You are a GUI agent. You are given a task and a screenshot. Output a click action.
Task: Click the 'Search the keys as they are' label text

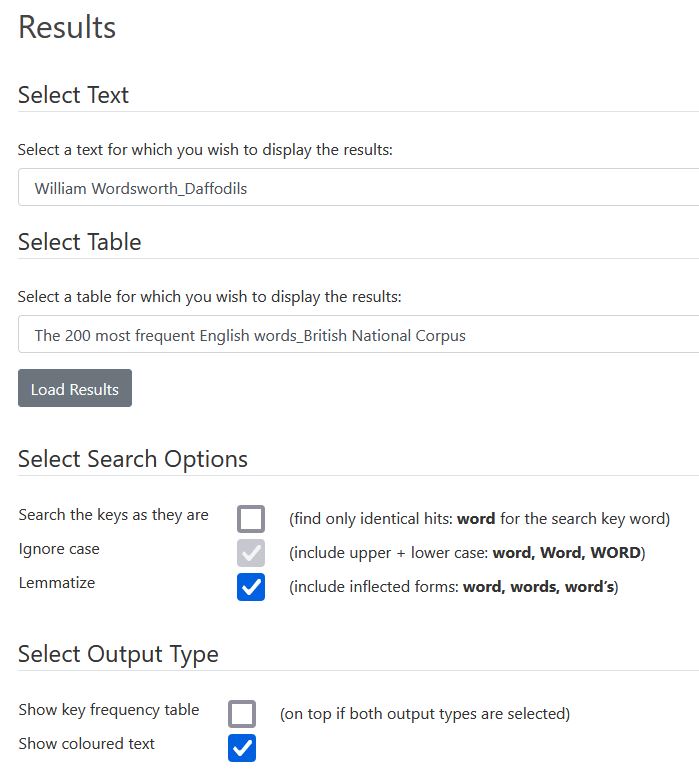[x=113, y=515]
